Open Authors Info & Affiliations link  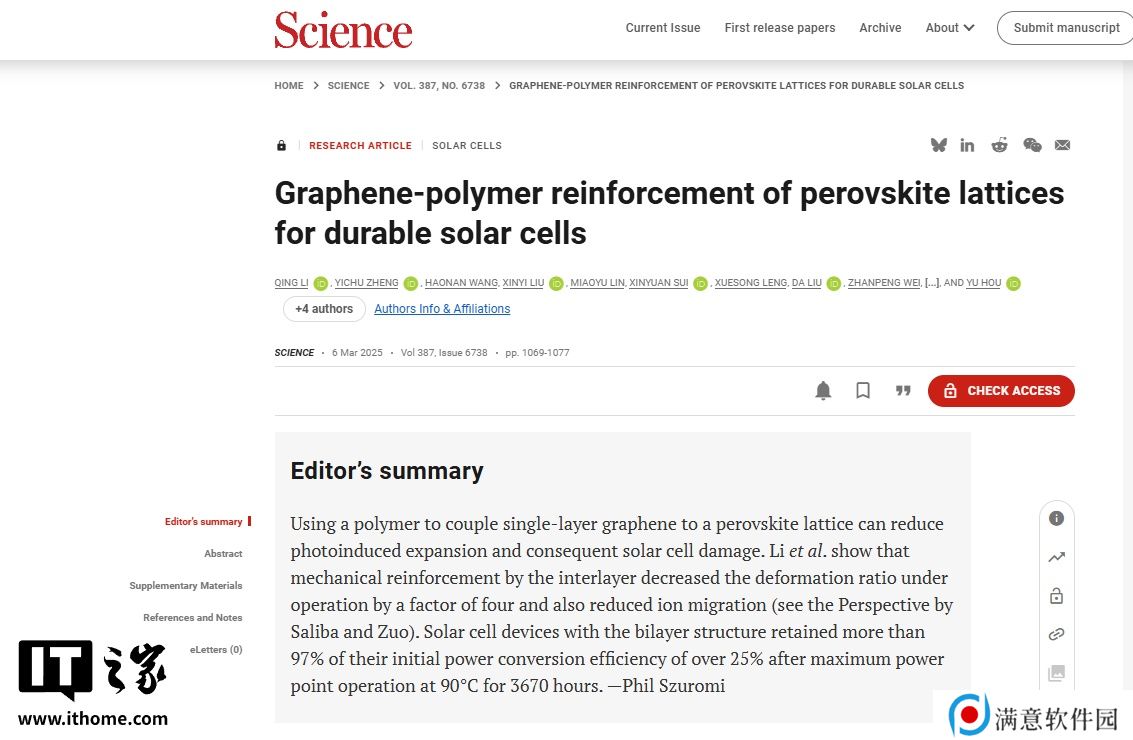442,309
